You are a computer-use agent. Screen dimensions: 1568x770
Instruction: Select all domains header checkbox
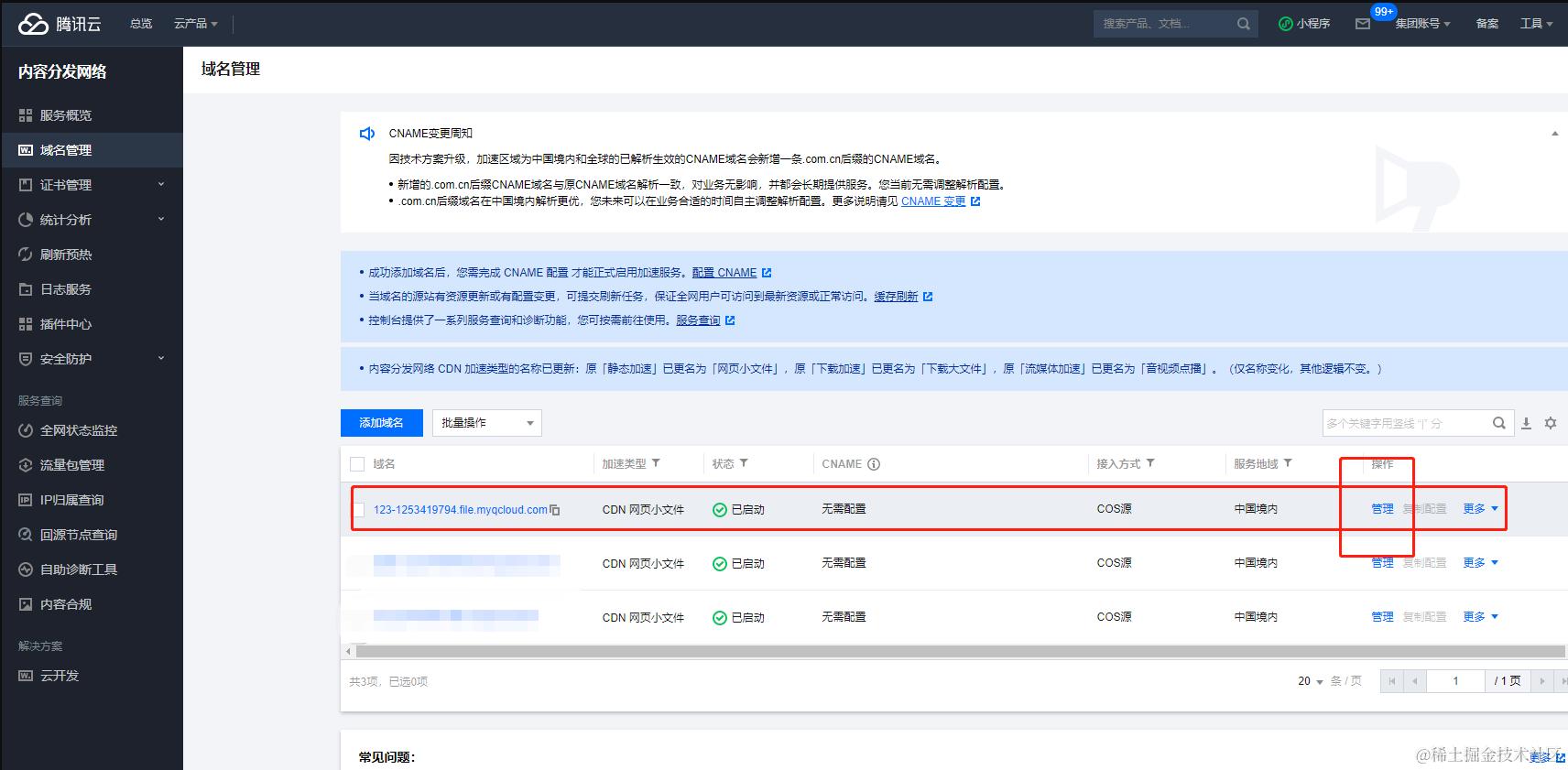[357, 464]
